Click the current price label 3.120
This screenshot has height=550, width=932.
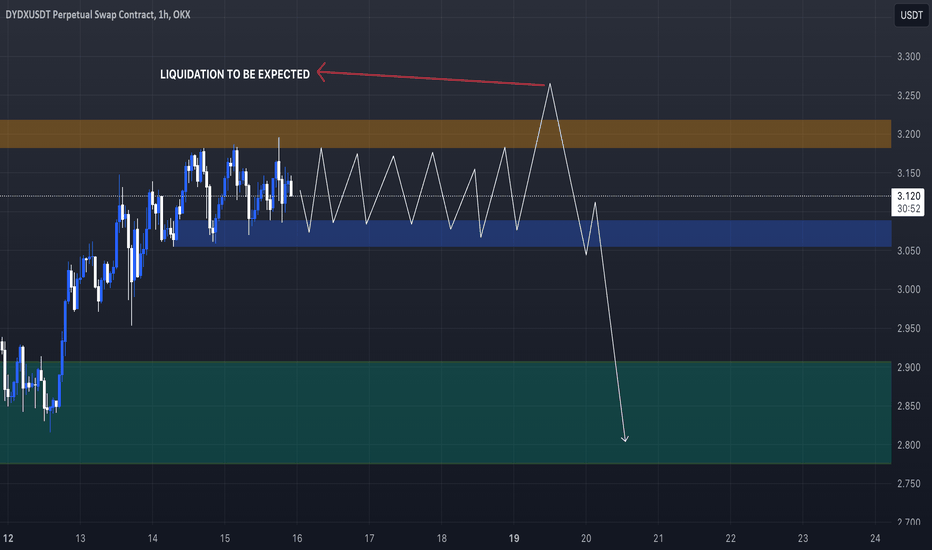[x=909, y=196]
